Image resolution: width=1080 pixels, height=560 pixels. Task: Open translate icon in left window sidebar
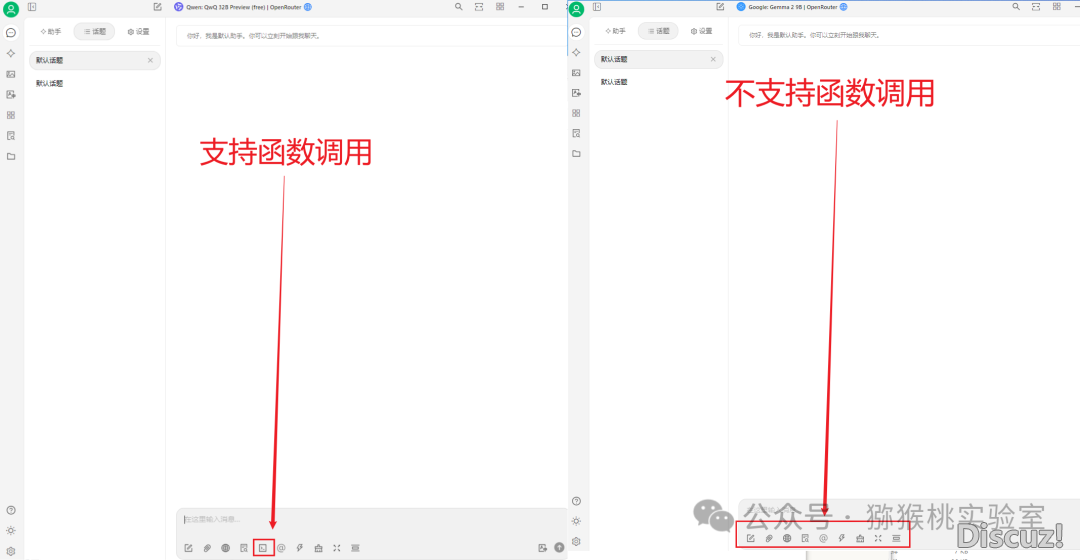click(10, 94)
